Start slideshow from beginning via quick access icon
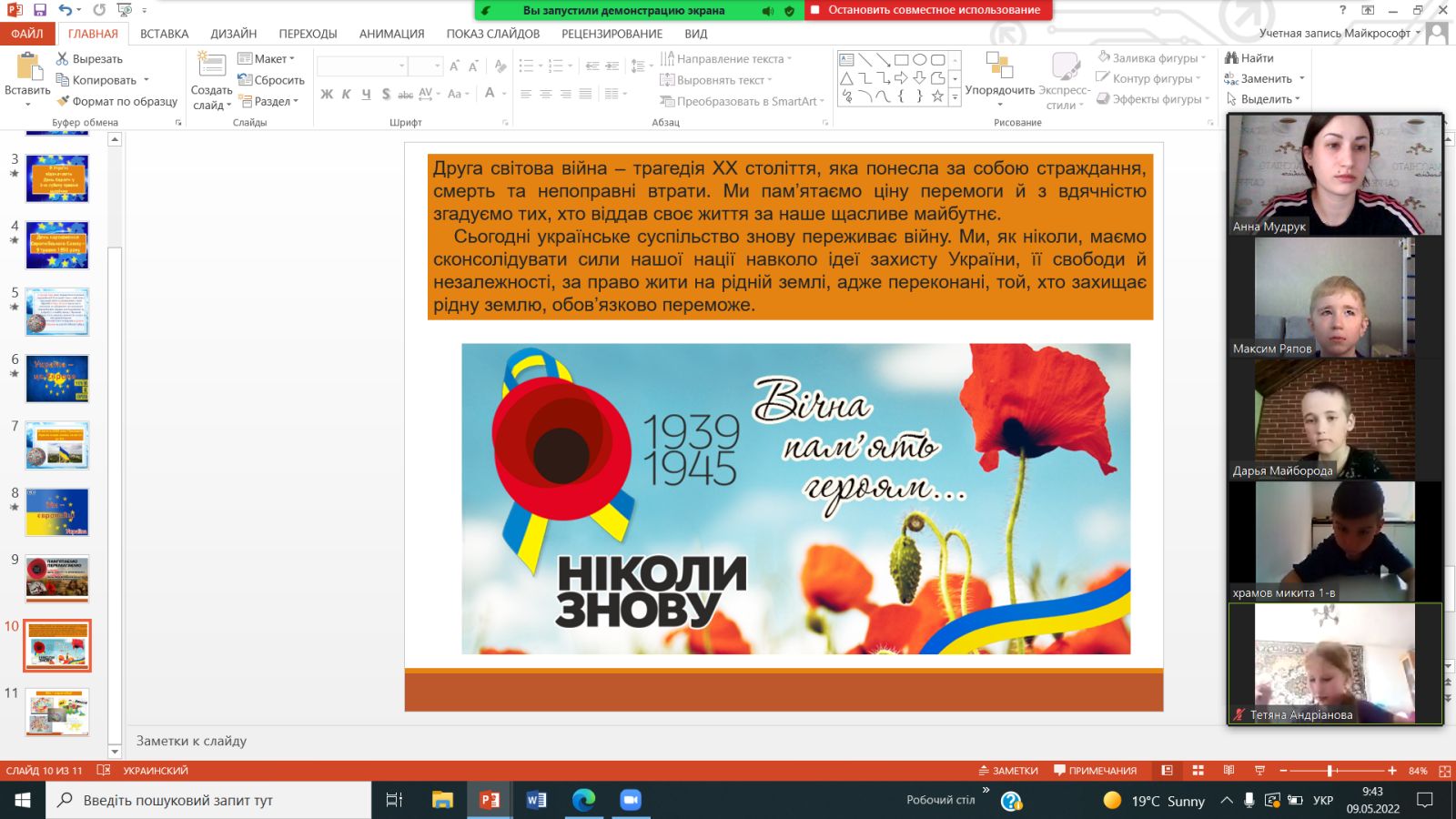 click(125, 10)
